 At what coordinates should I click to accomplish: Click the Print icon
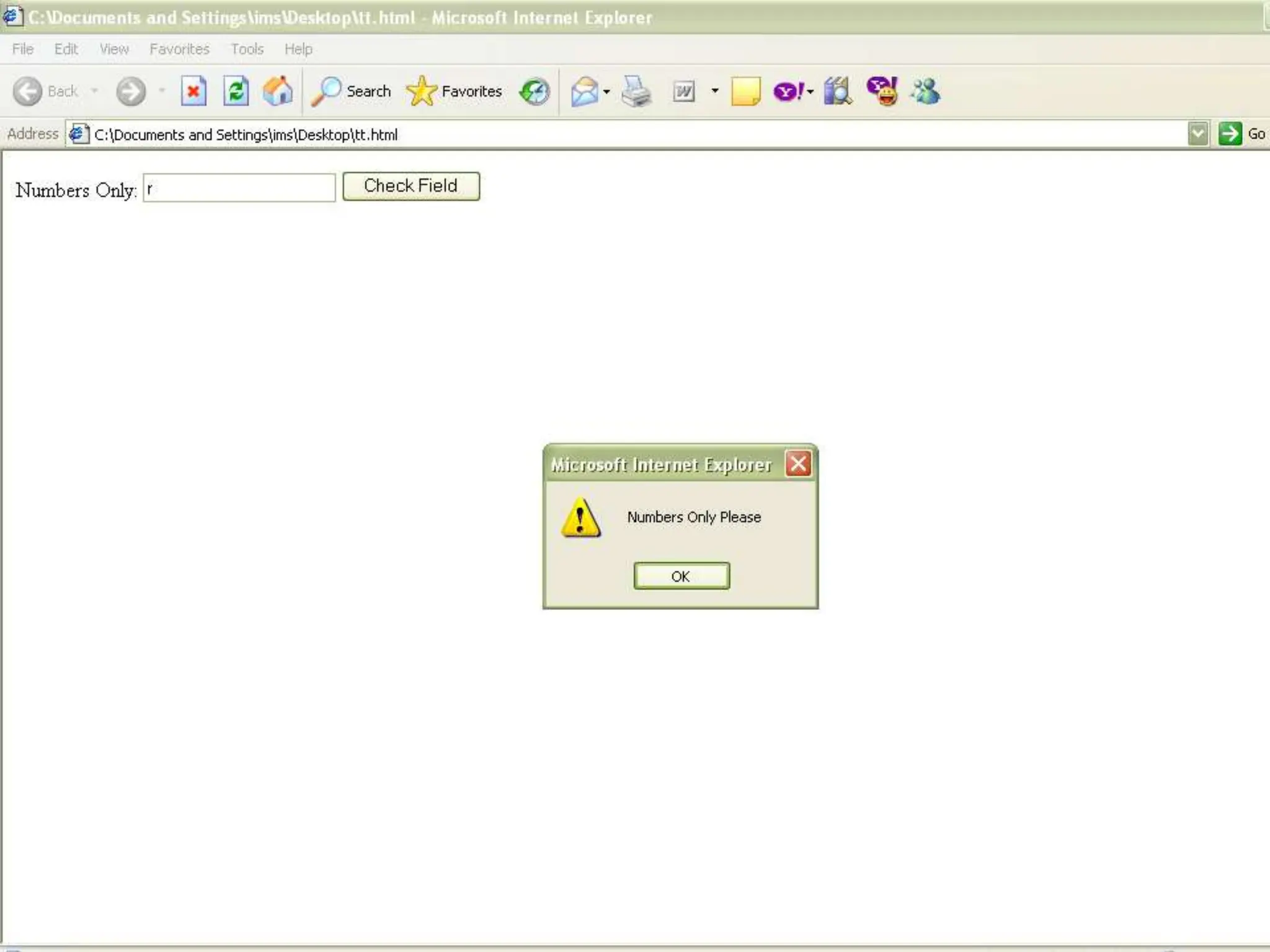(636, 92)
